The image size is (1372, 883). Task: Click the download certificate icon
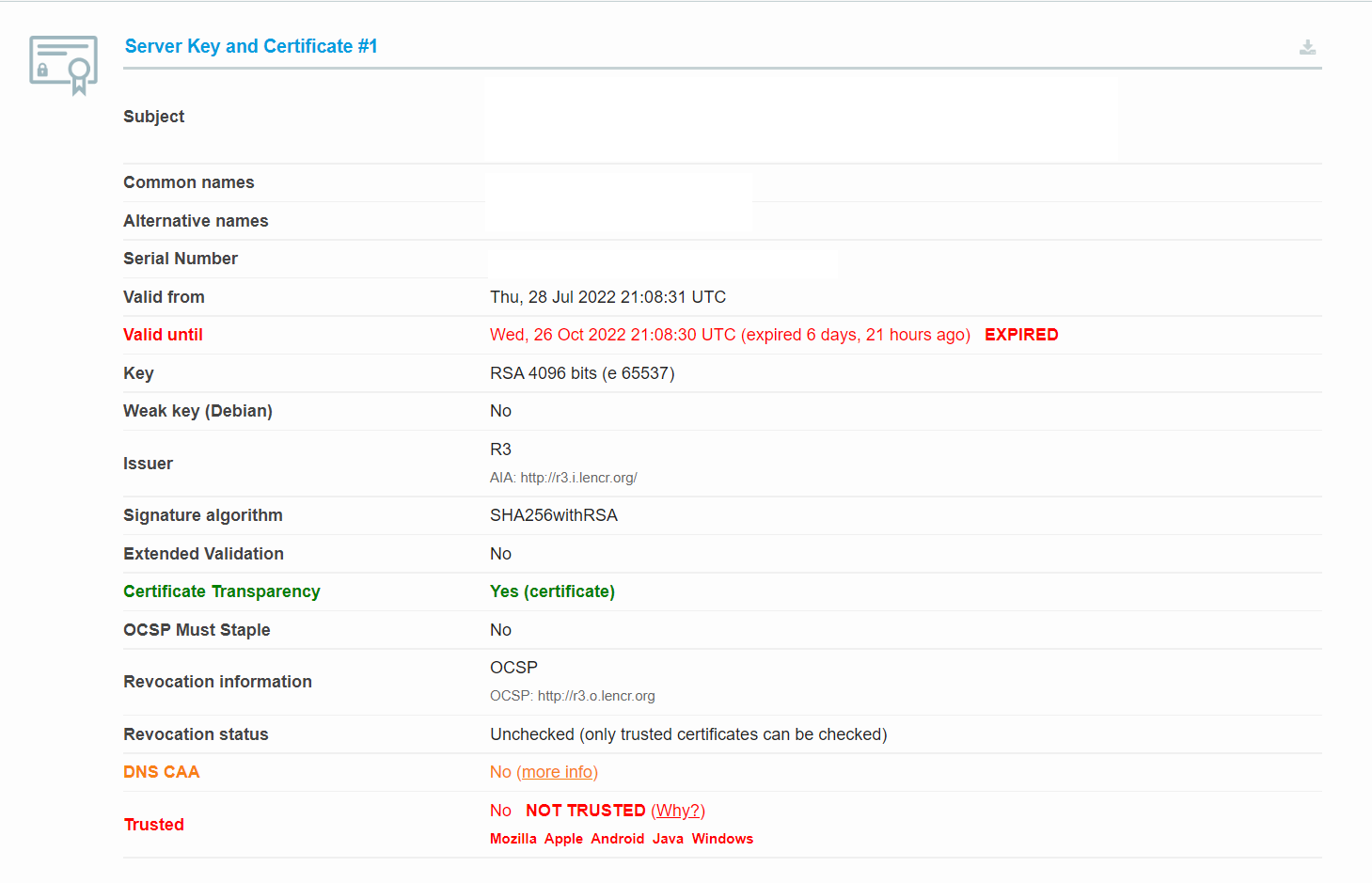click(x=1307, y=47)
